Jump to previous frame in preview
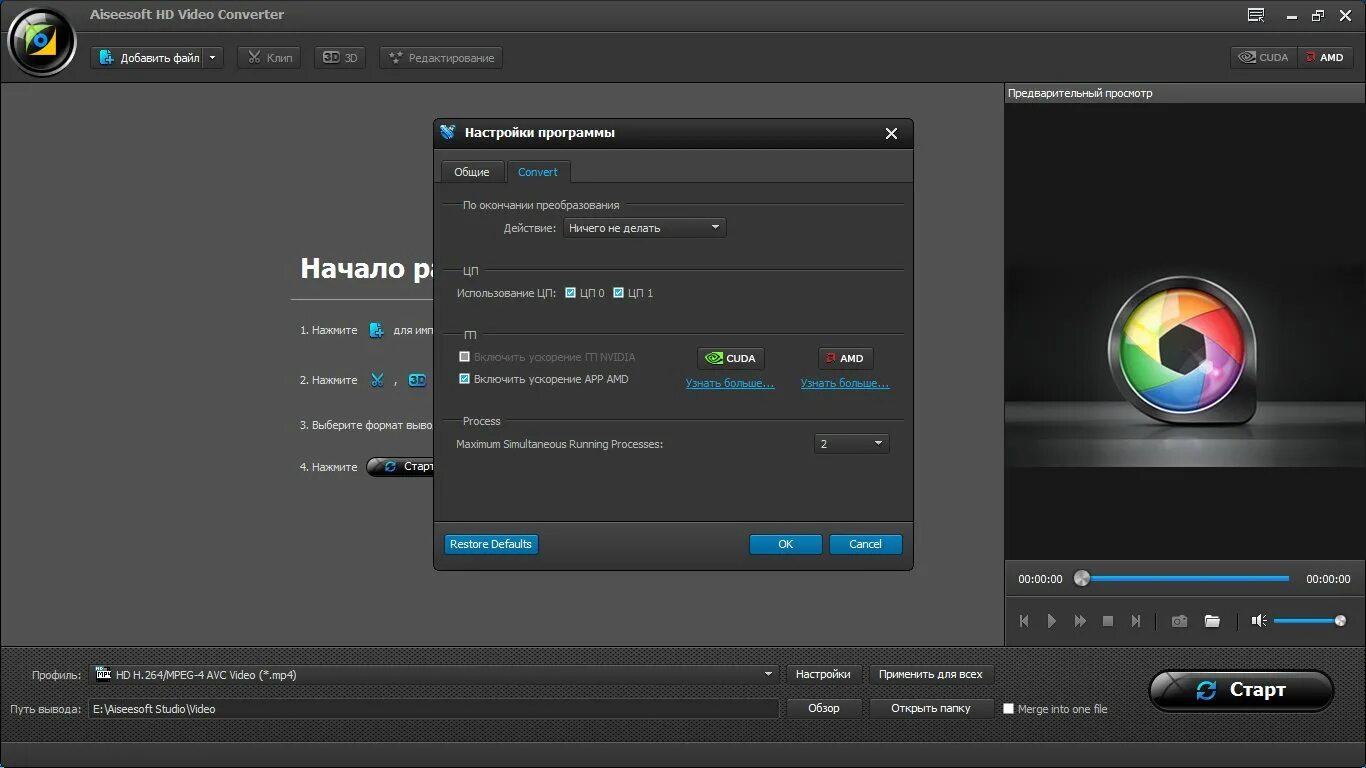 (x=1024, y=621)
